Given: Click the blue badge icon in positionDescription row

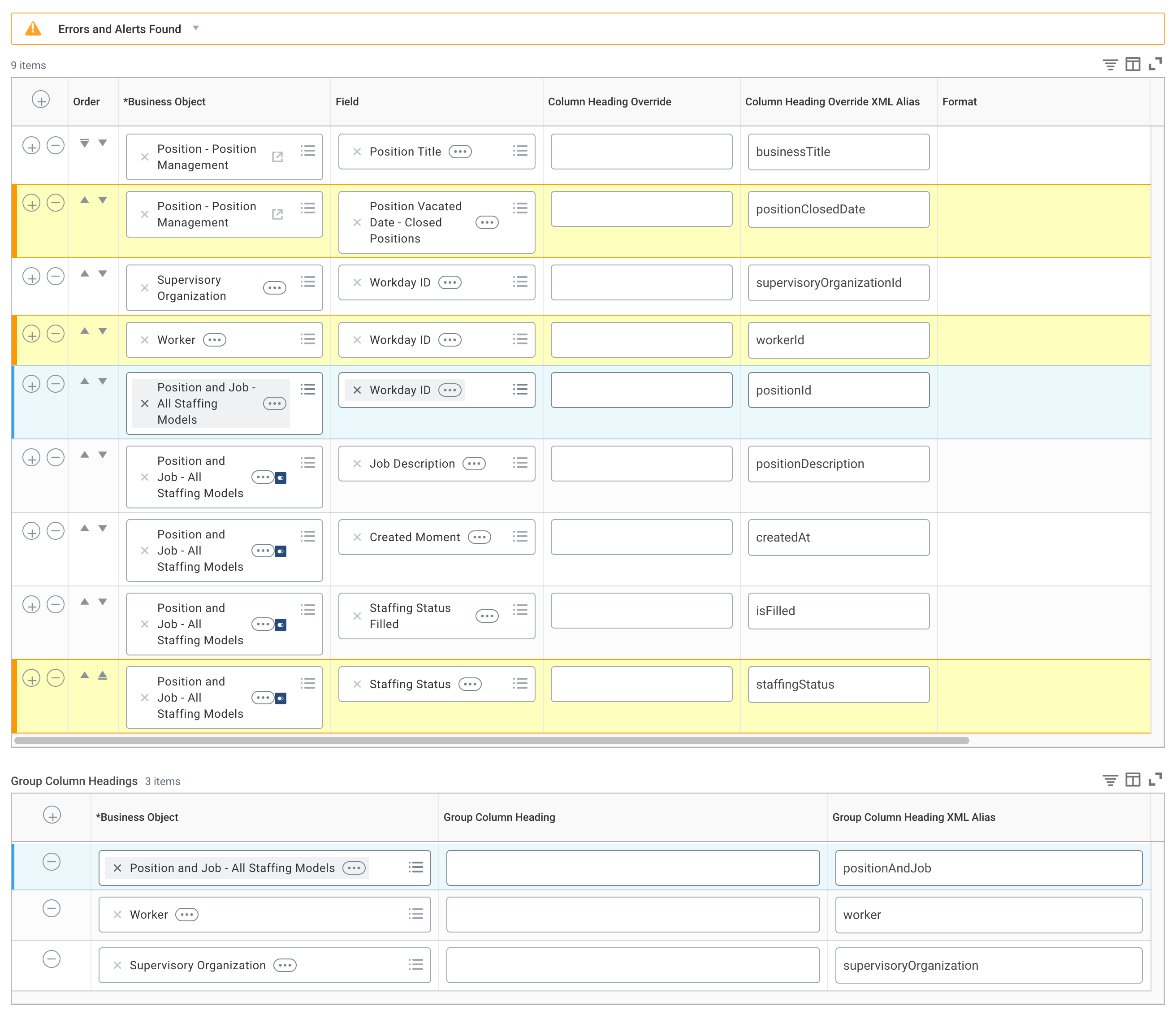Looking at the screenshot, I should tap(281, 478).
